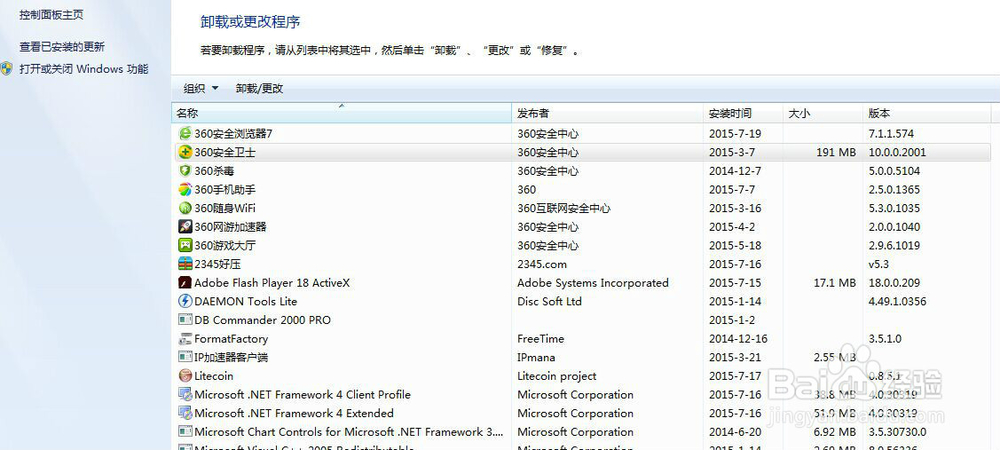Image resolution: width=1000 pixels, height=450 pixels.
Task: Select the 360安全浏览器7 row name
Action: tap(233, 134)
